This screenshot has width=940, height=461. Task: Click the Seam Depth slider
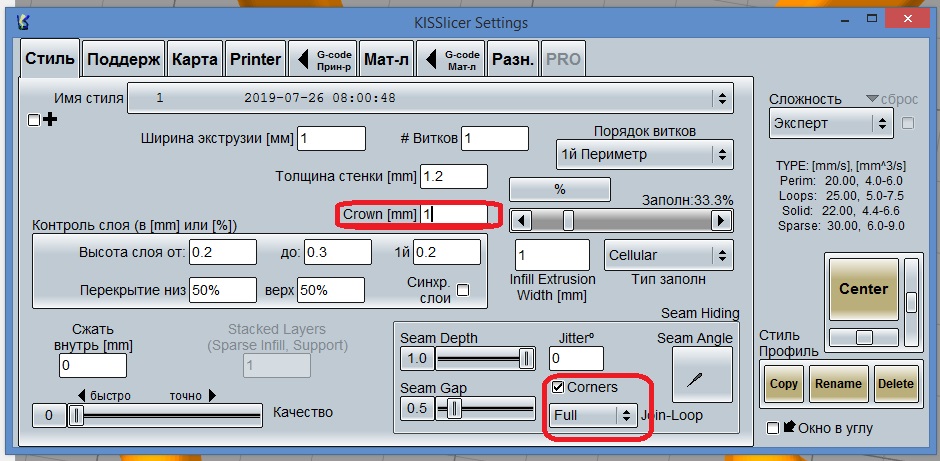[x=485, y=358]
